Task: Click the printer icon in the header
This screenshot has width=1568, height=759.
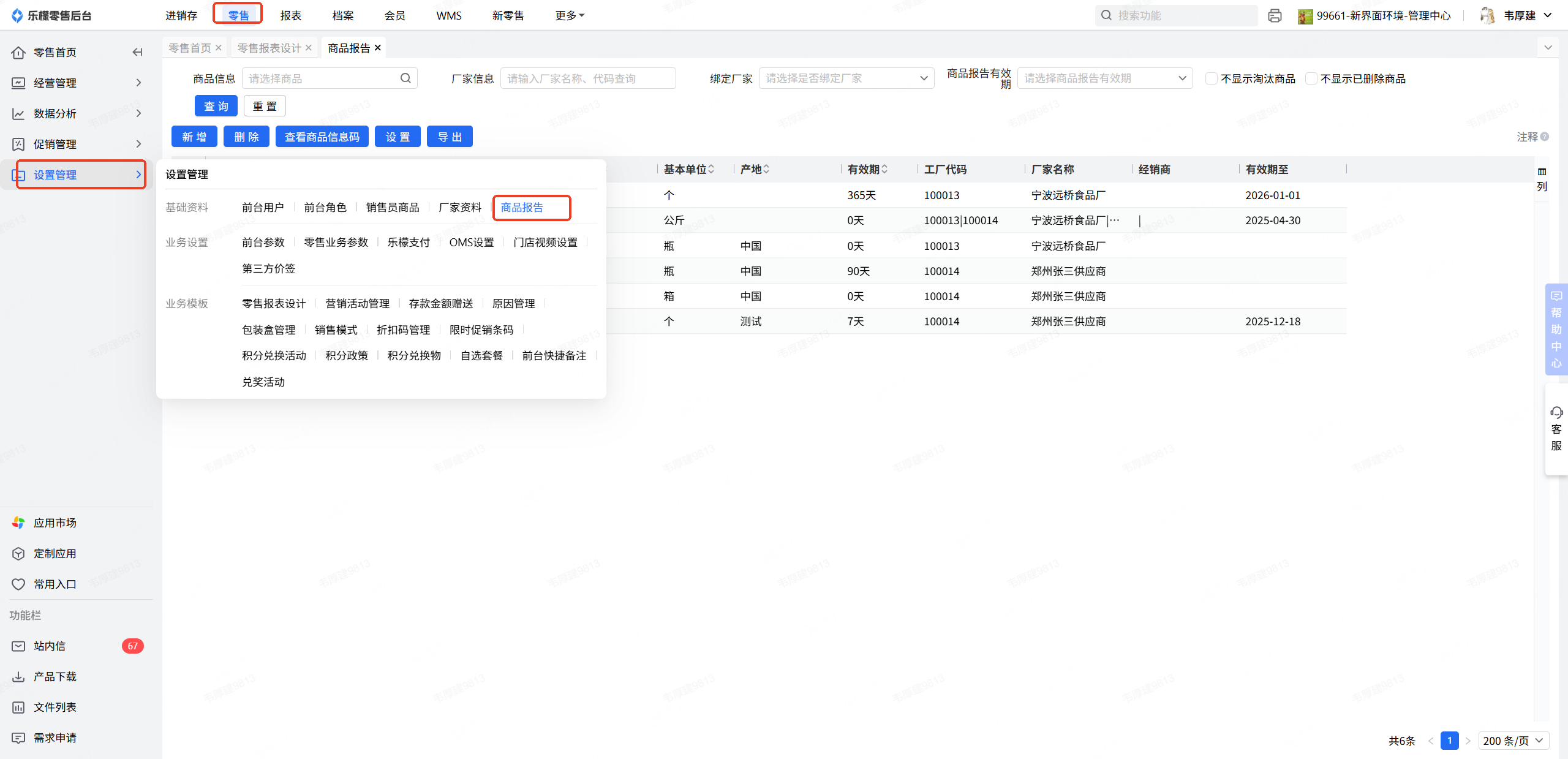Action: [1275, 16]
